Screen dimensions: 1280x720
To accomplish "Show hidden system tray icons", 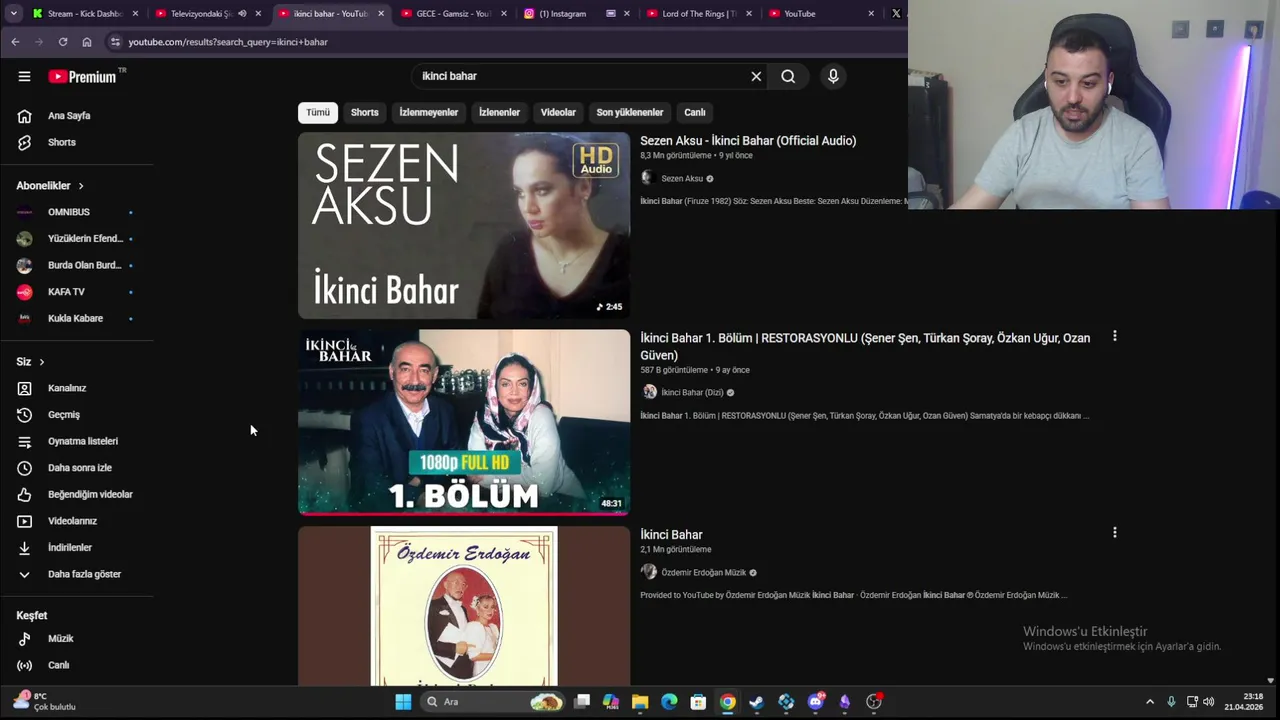I will click(x=1150, y=702).
